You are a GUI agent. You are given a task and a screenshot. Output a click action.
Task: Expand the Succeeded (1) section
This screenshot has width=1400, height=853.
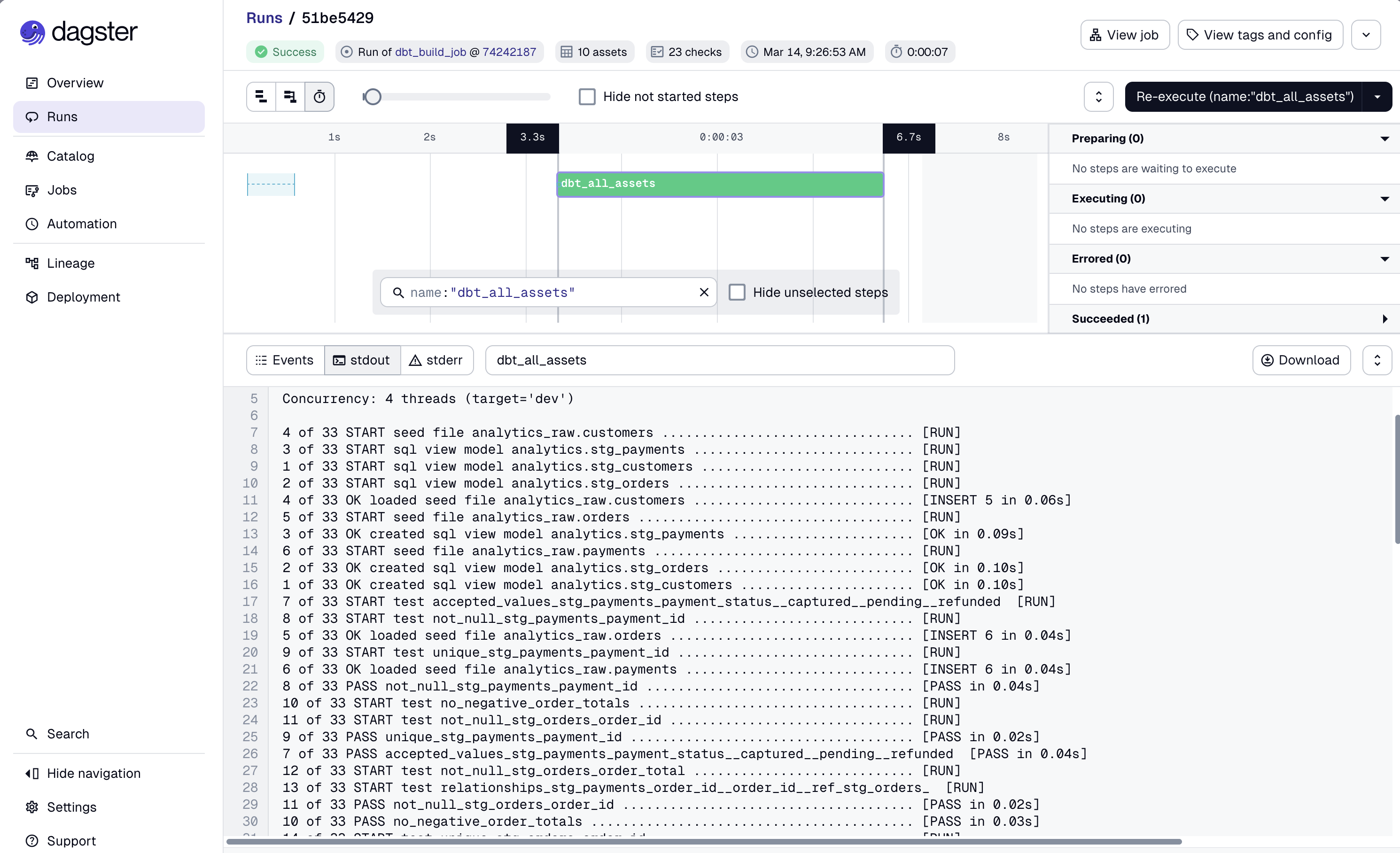(1384, 318)
